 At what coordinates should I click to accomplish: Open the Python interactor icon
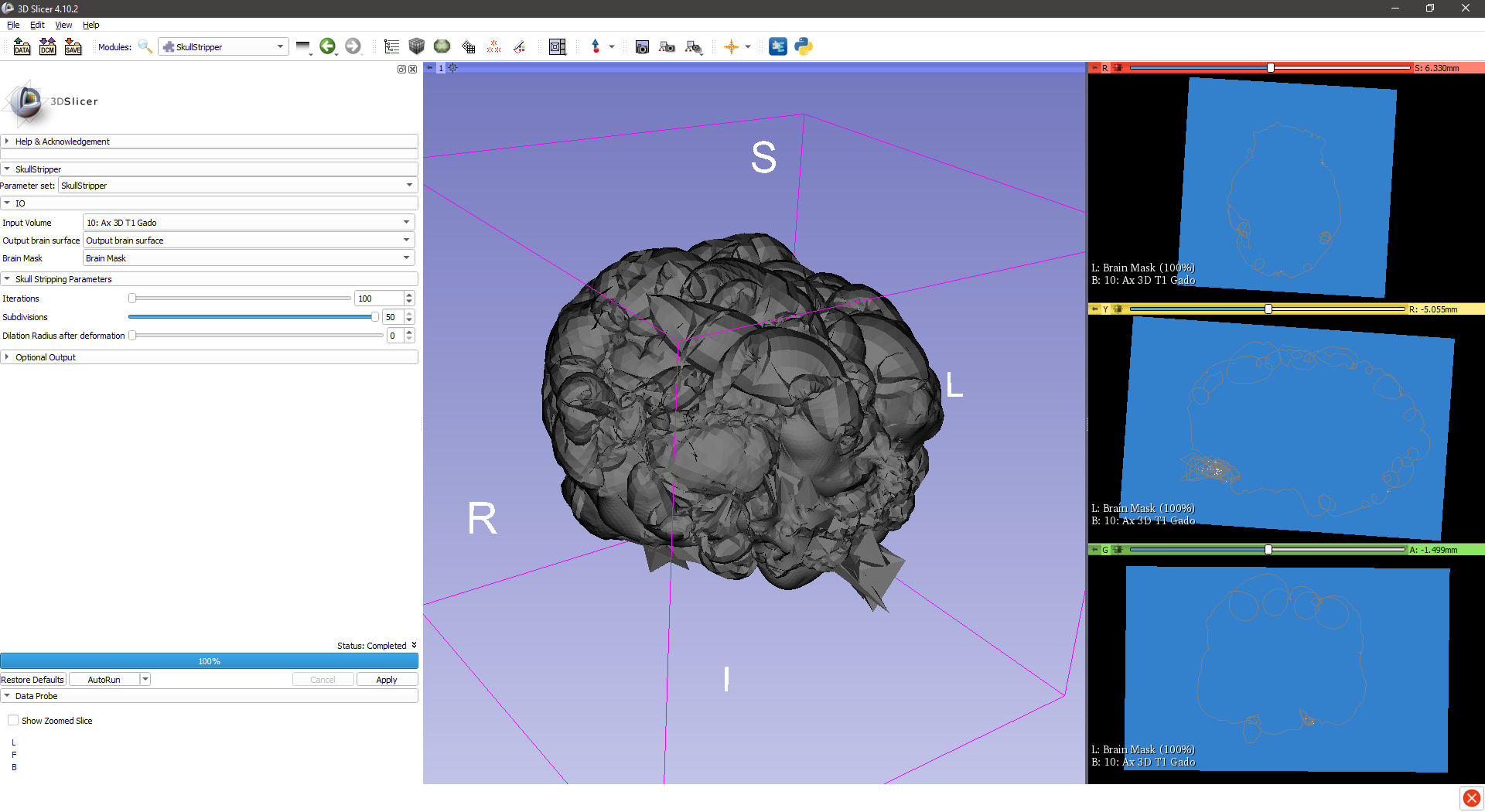tap(804, 46)
